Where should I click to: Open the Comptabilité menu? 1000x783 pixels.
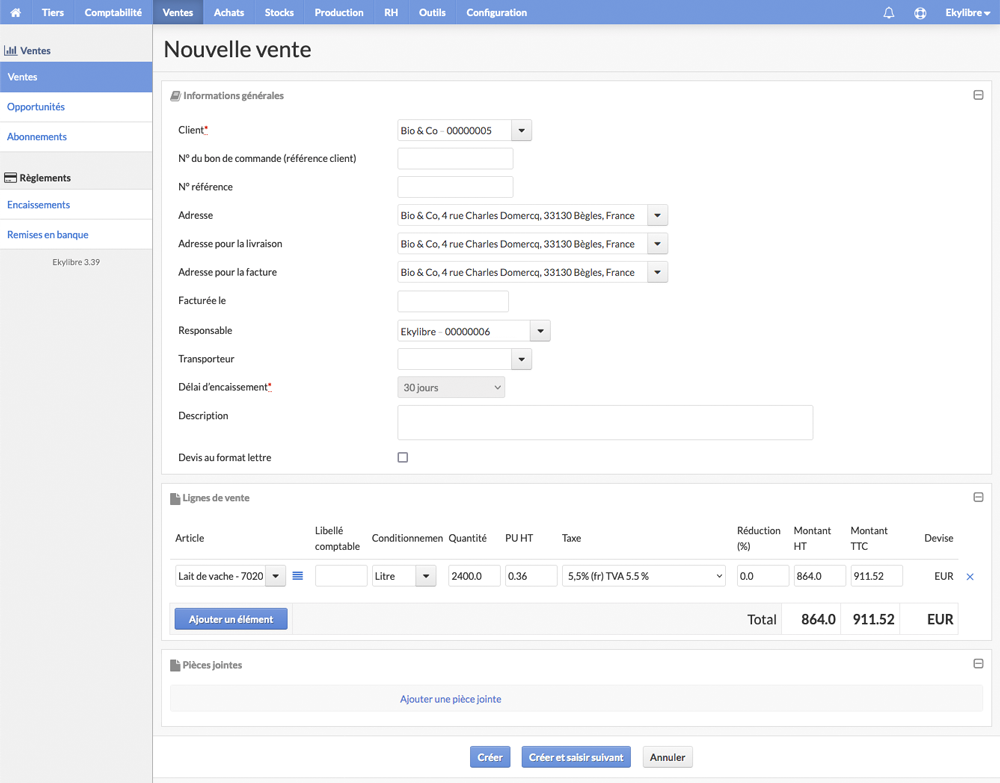113,12
